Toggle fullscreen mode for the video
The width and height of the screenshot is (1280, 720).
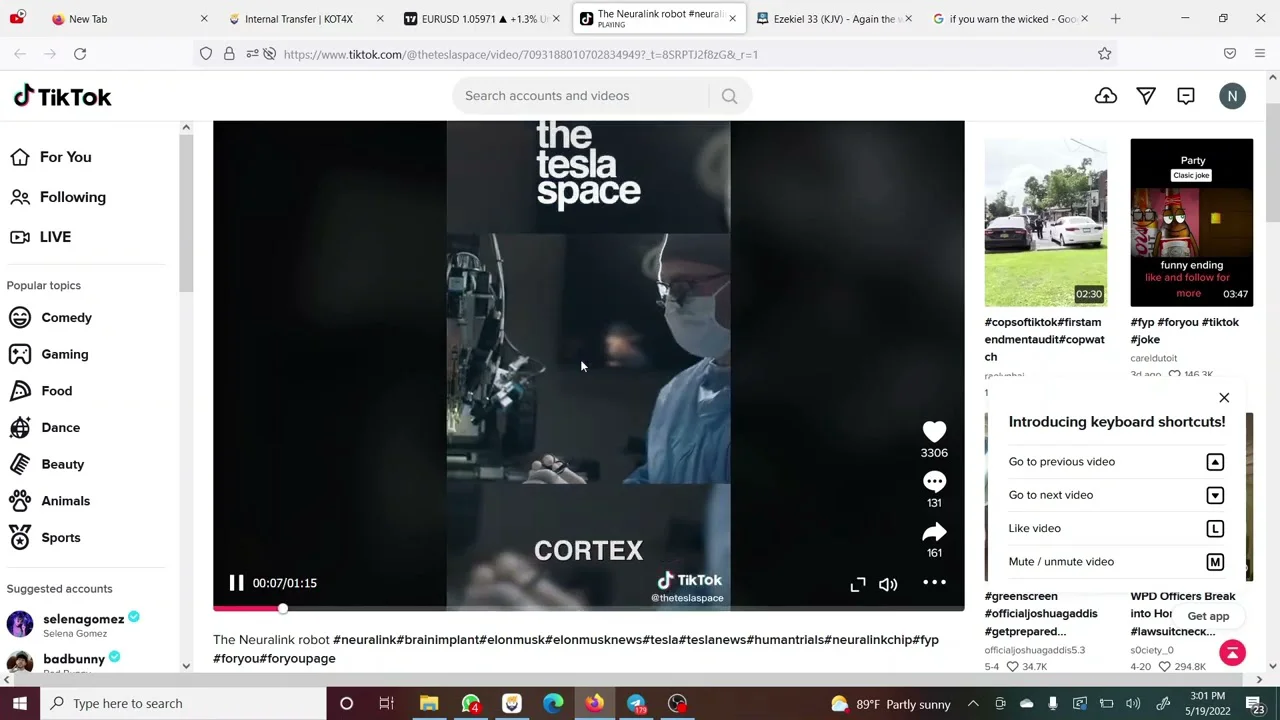coord(858,584)
